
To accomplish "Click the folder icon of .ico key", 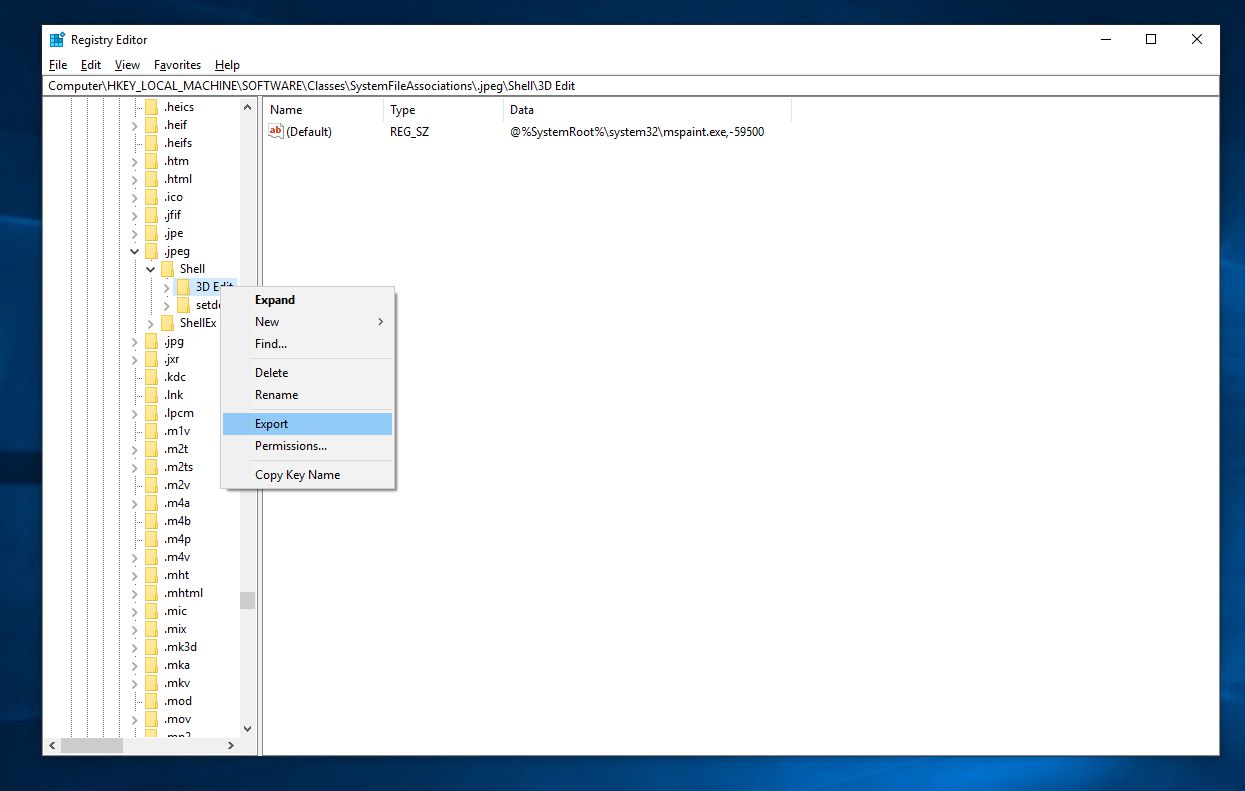I will 151,197.
